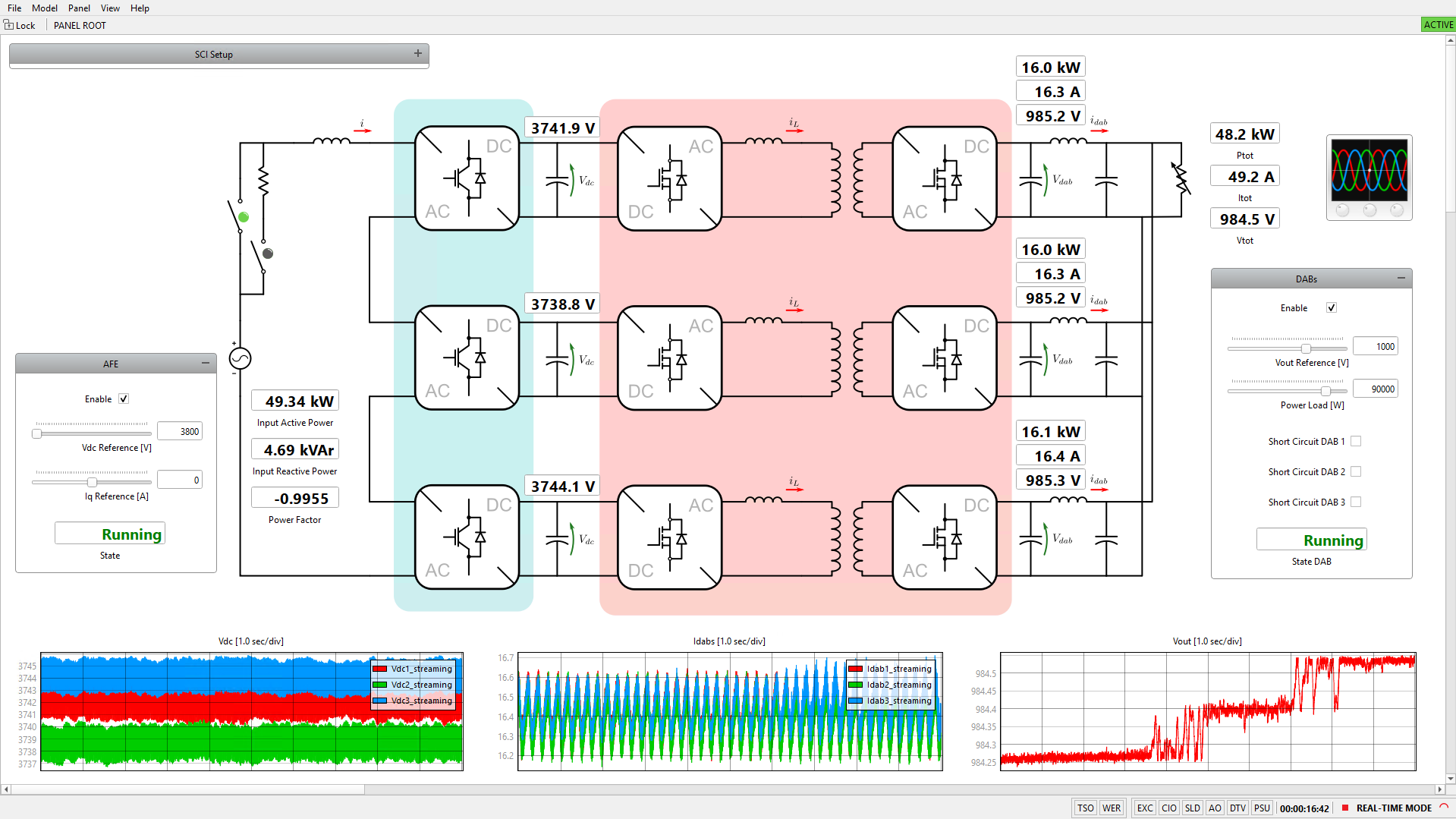Collapse the DABs panel
1456x819 pixels.
1401,279
